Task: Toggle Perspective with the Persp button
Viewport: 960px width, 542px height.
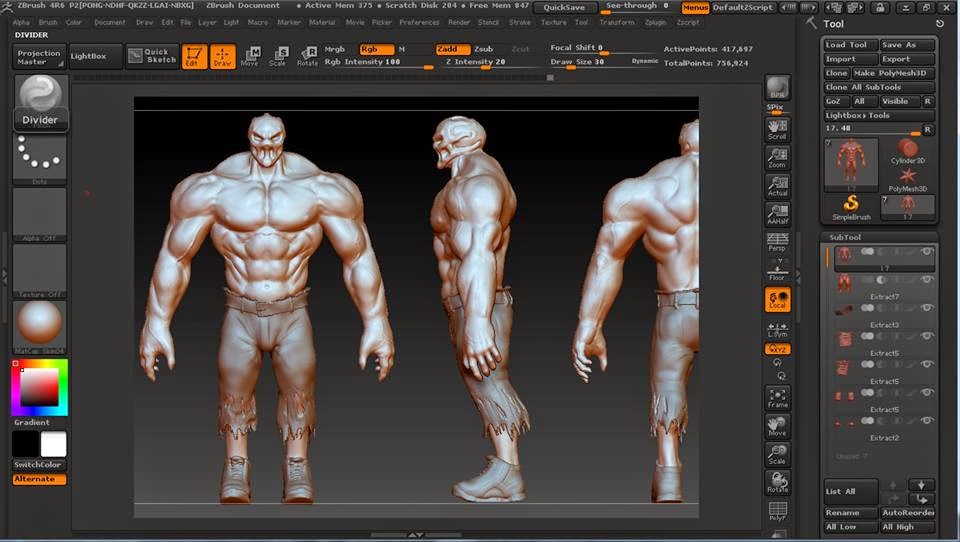Action: [x=777, y=243]
